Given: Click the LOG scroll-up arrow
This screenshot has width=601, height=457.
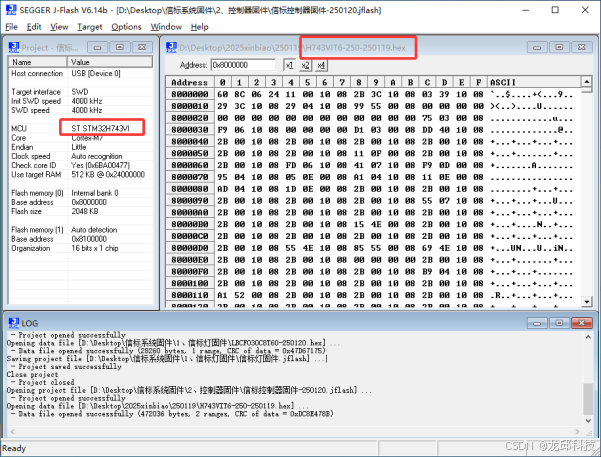Looking at the screenshot, I should coord(588,337).
